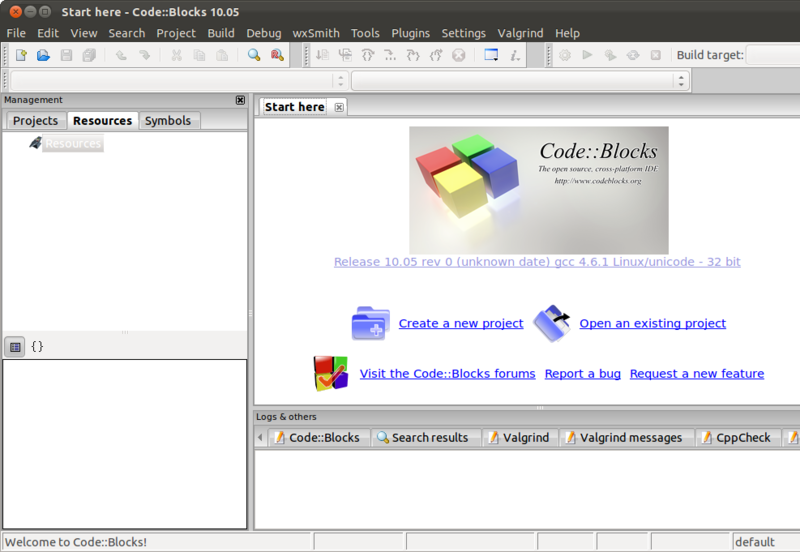
Task: Close the Start here tab
Action: coord(339,107)
